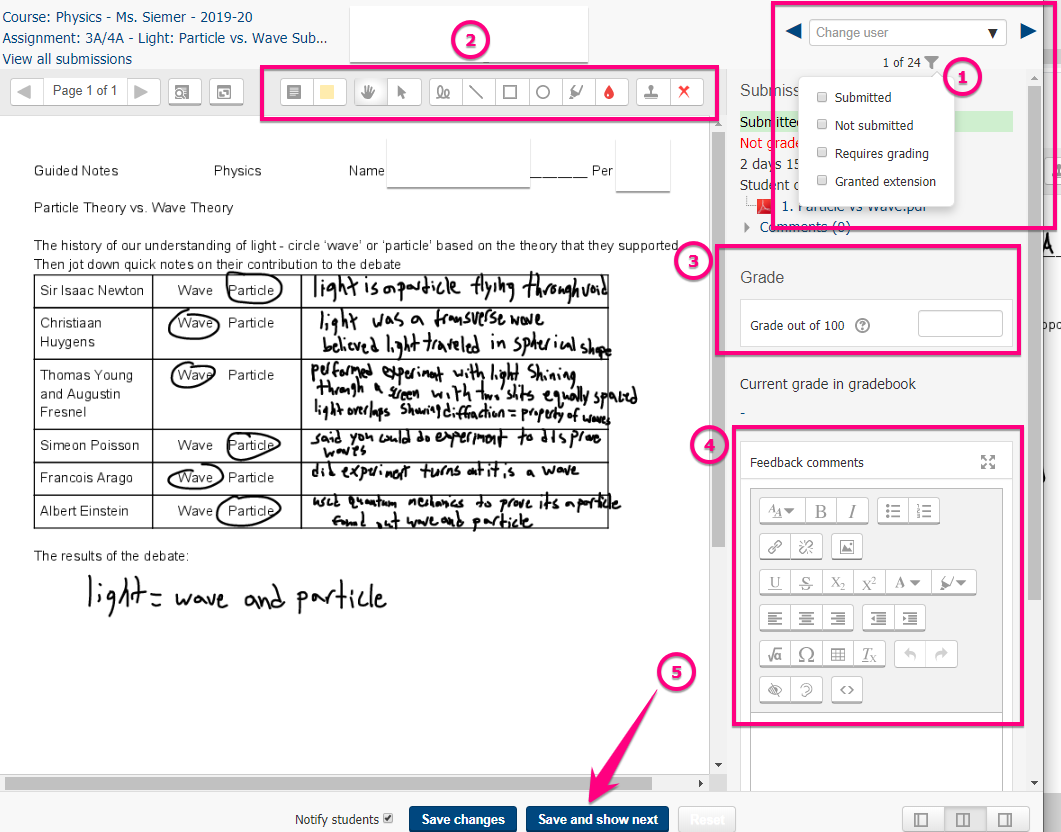This screenshot has height=832, width=1061.
Task: Check the Requires grading filter
Action: click(x=822, y=154)
